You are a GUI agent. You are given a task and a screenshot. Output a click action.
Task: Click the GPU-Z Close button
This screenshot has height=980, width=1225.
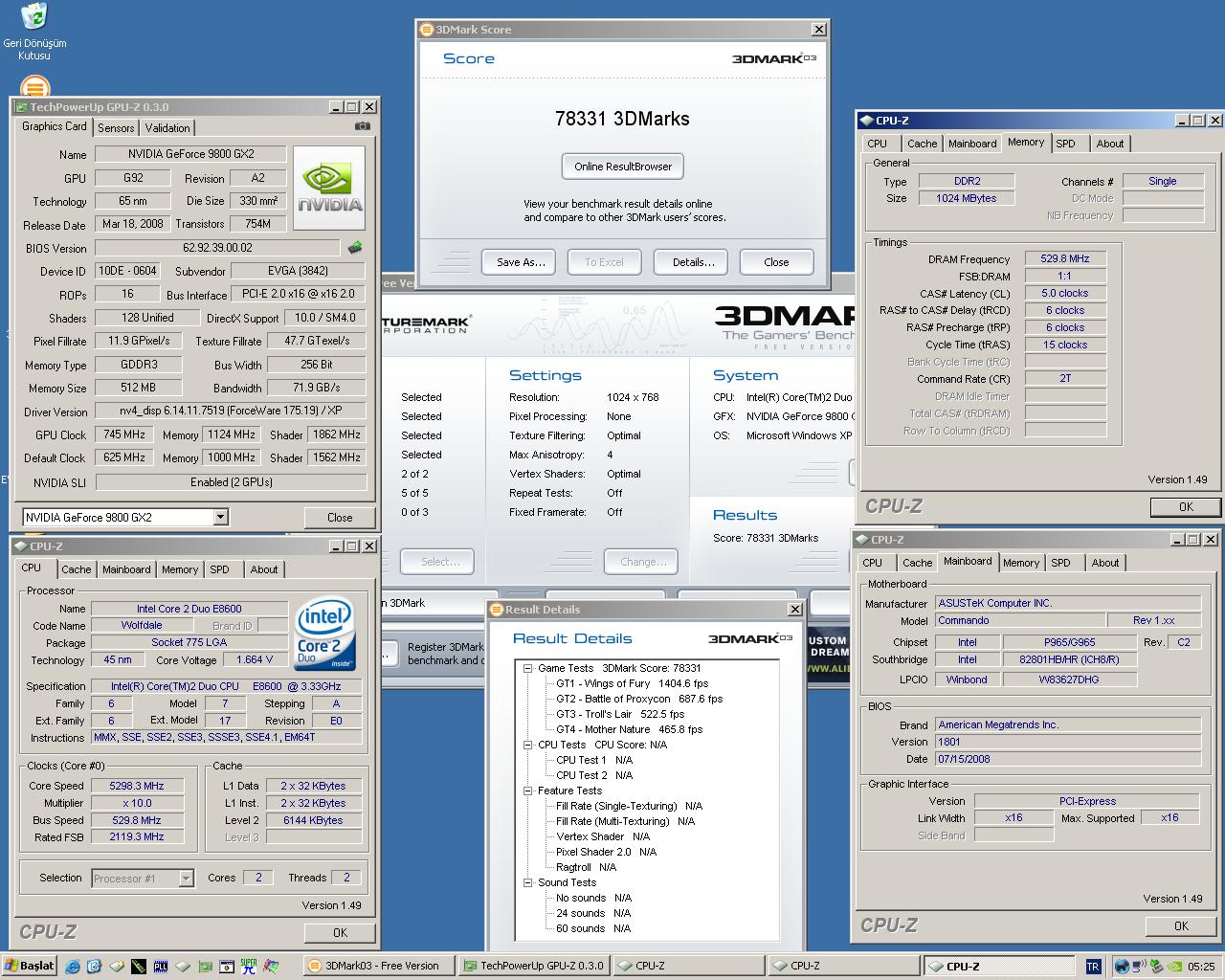pos(340,518)
